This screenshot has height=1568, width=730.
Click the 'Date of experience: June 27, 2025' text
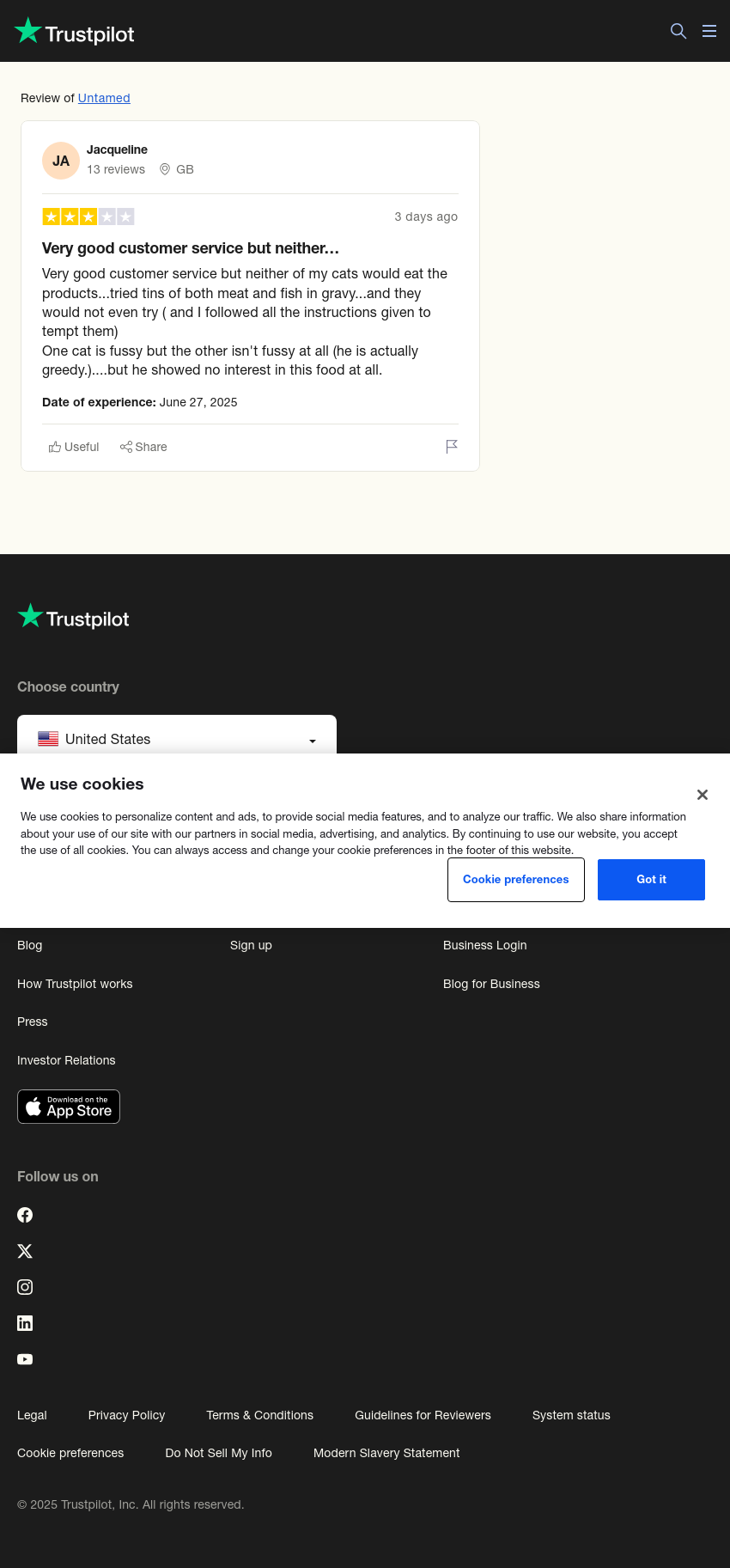140,402
